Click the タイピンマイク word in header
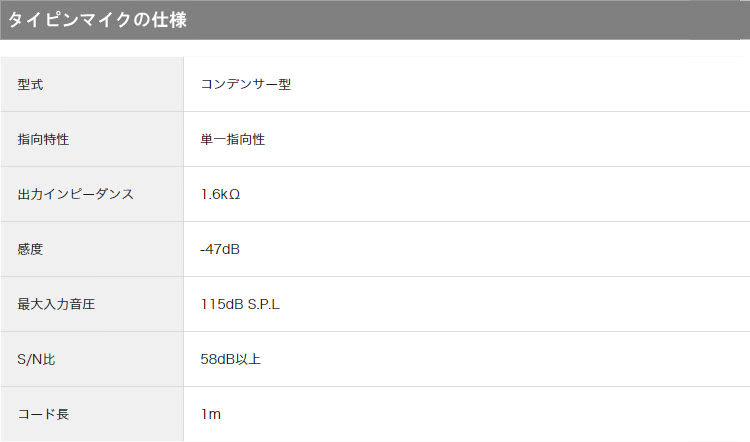The height and width of the screenshot is (442, 750). (x=69, y=20)
